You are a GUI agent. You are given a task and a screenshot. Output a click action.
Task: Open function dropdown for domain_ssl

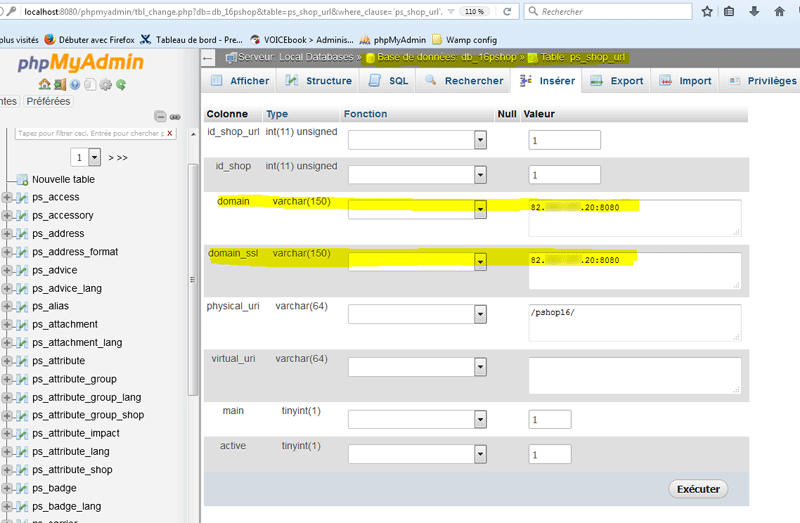coord(417,262)
